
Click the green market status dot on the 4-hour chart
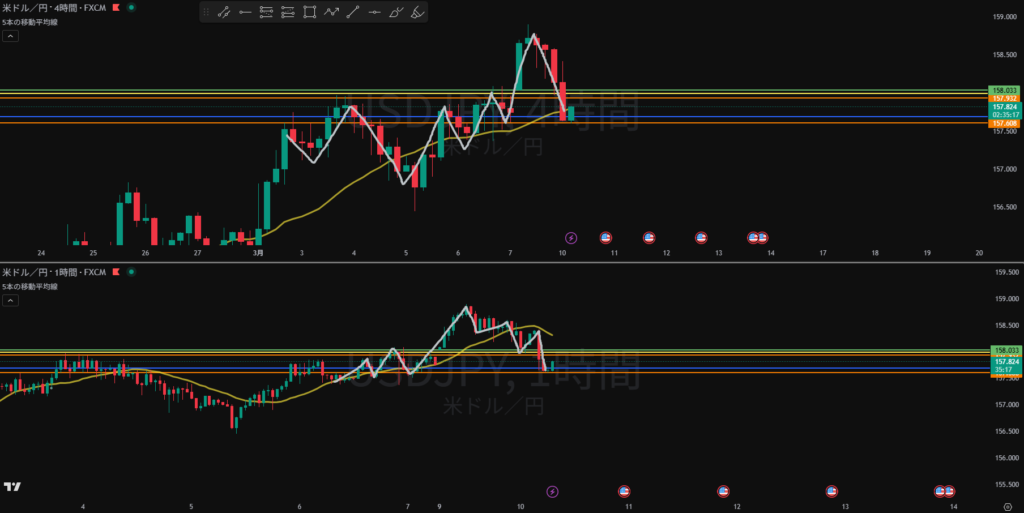[x=129, y=6]
